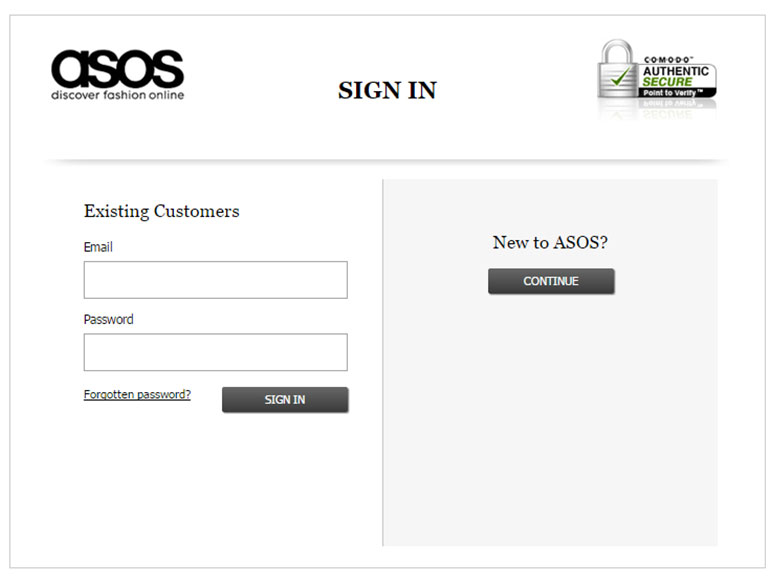Click the Comodo Authentic Secure badge text
The height and width of the screenshot is (584, 772).
tap(677, 77)
